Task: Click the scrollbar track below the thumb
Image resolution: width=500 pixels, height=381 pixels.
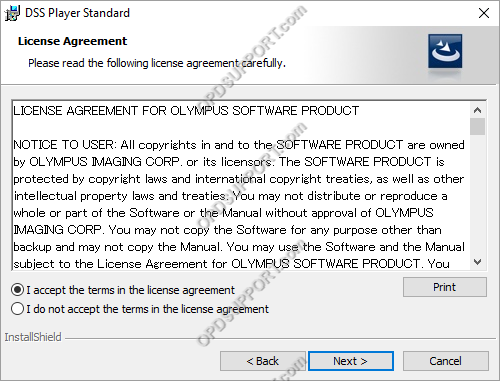Action: coord(477,195)
